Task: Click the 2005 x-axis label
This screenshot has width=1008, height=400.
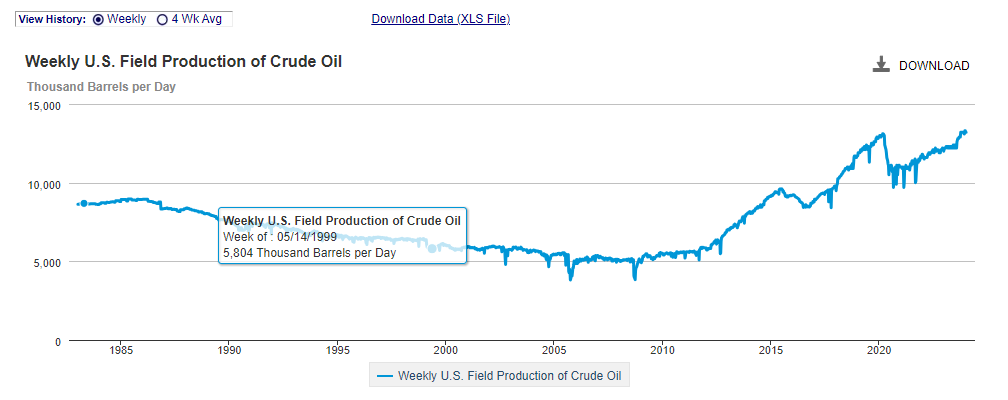Action: click(x=554, y=350)
